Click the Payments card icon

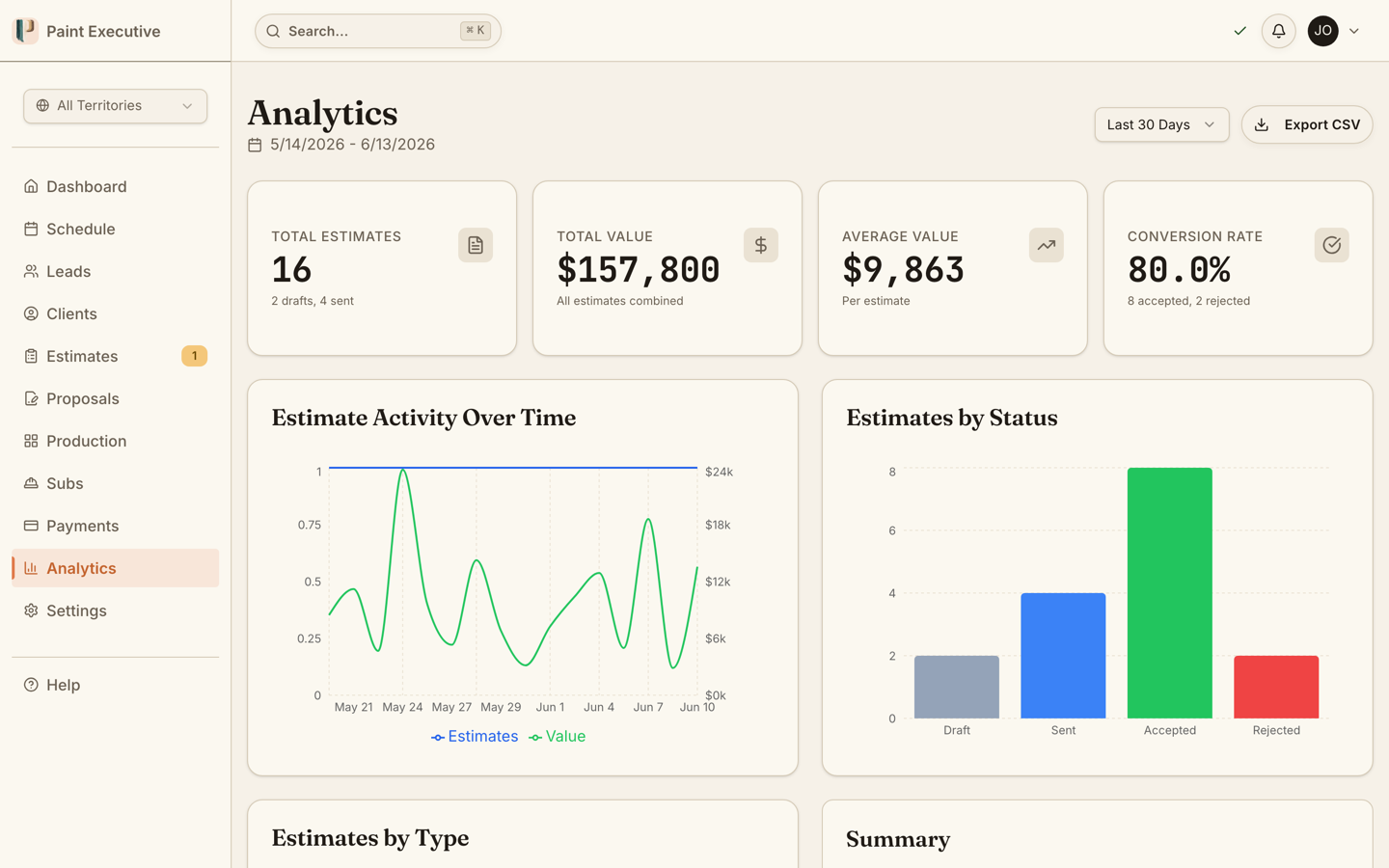31,526
